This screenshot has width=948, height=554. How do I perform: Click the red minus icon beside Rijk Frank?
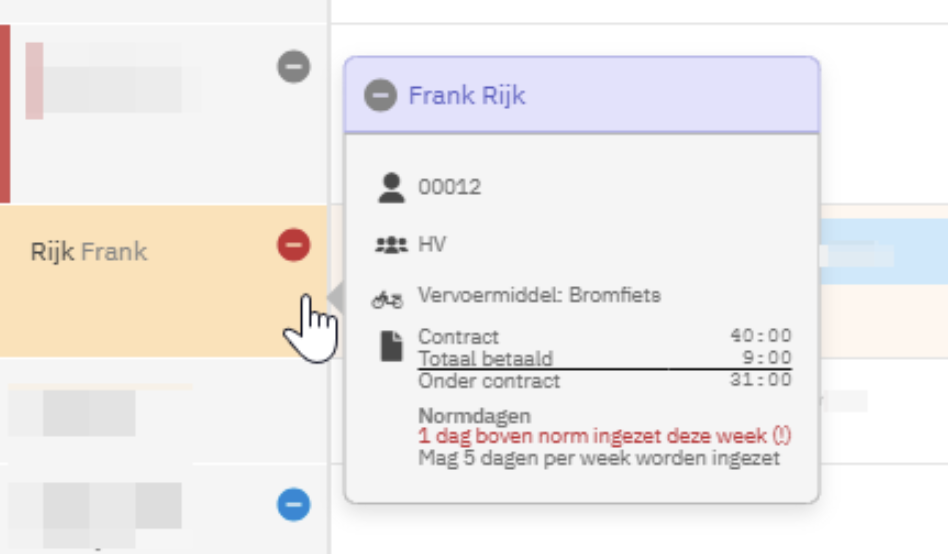tap(294, 245)
